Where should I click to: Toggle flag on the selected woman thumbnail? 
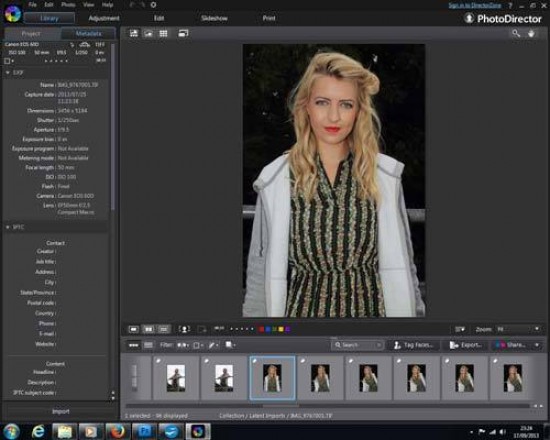click(x=255, y=360)
